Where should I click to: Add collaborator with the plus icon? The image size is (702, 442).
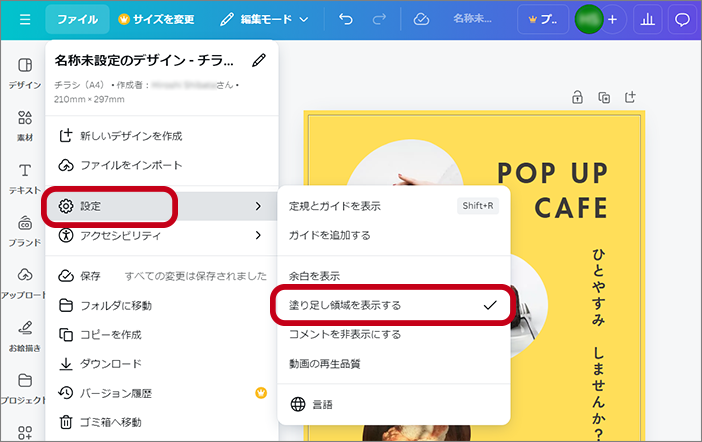612,19
